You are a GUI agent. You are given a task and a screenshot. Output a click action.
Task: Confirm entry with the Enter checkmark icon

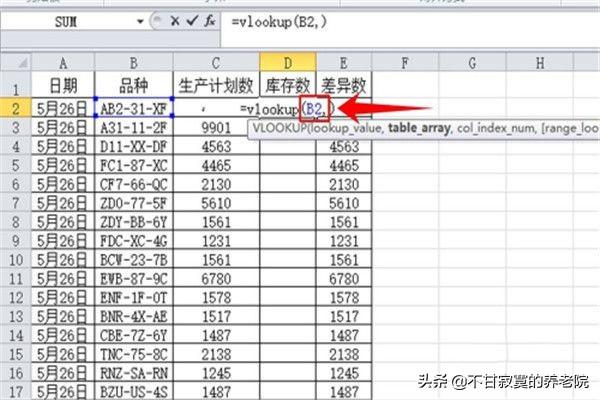coord(192,19)
